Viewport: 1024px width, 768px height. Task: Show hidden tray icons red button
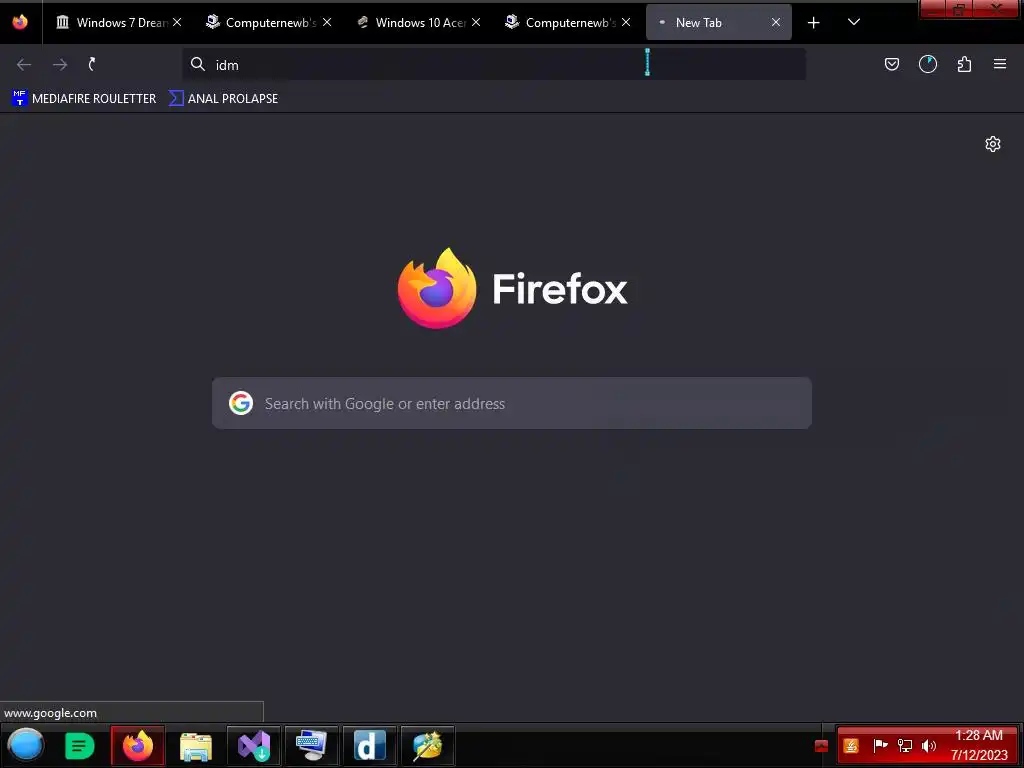click(x=822, y=746)
